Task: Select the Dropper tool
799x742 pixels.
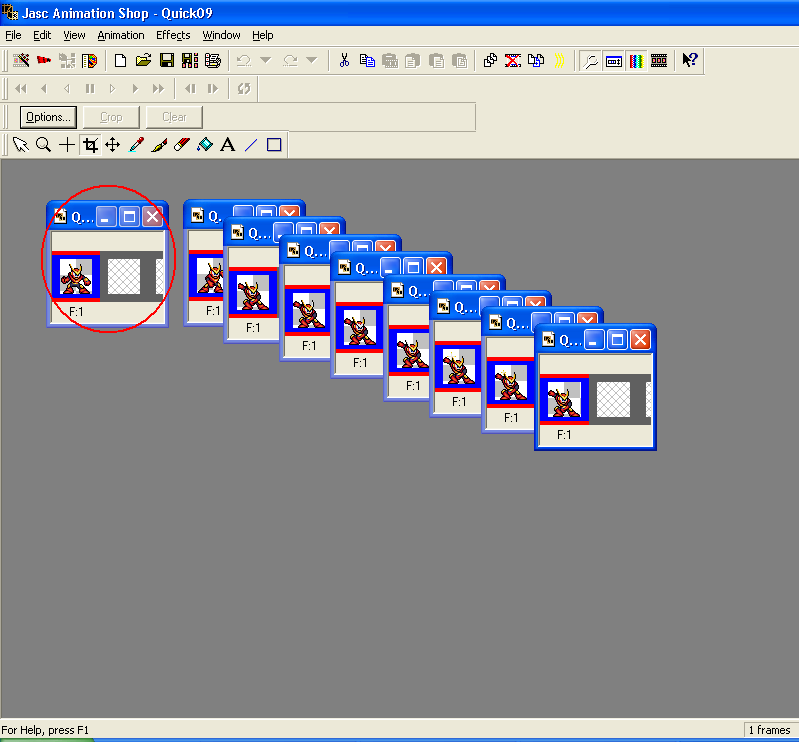Action: [x=136, y=145]
